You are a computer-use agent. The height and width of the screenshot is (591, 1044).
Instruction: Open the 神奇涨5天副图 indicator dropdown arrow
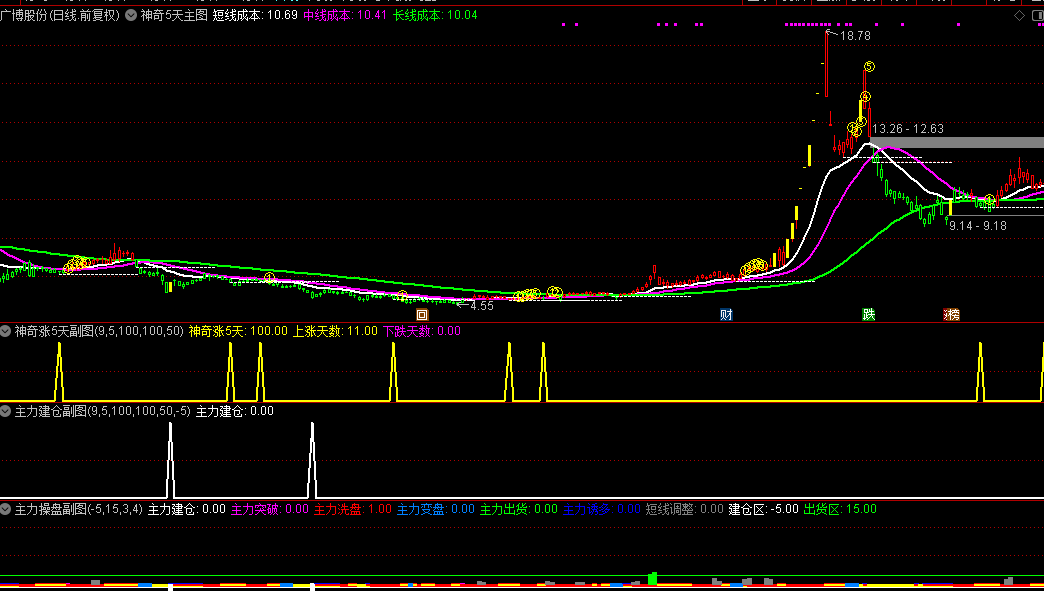[6, 331]
